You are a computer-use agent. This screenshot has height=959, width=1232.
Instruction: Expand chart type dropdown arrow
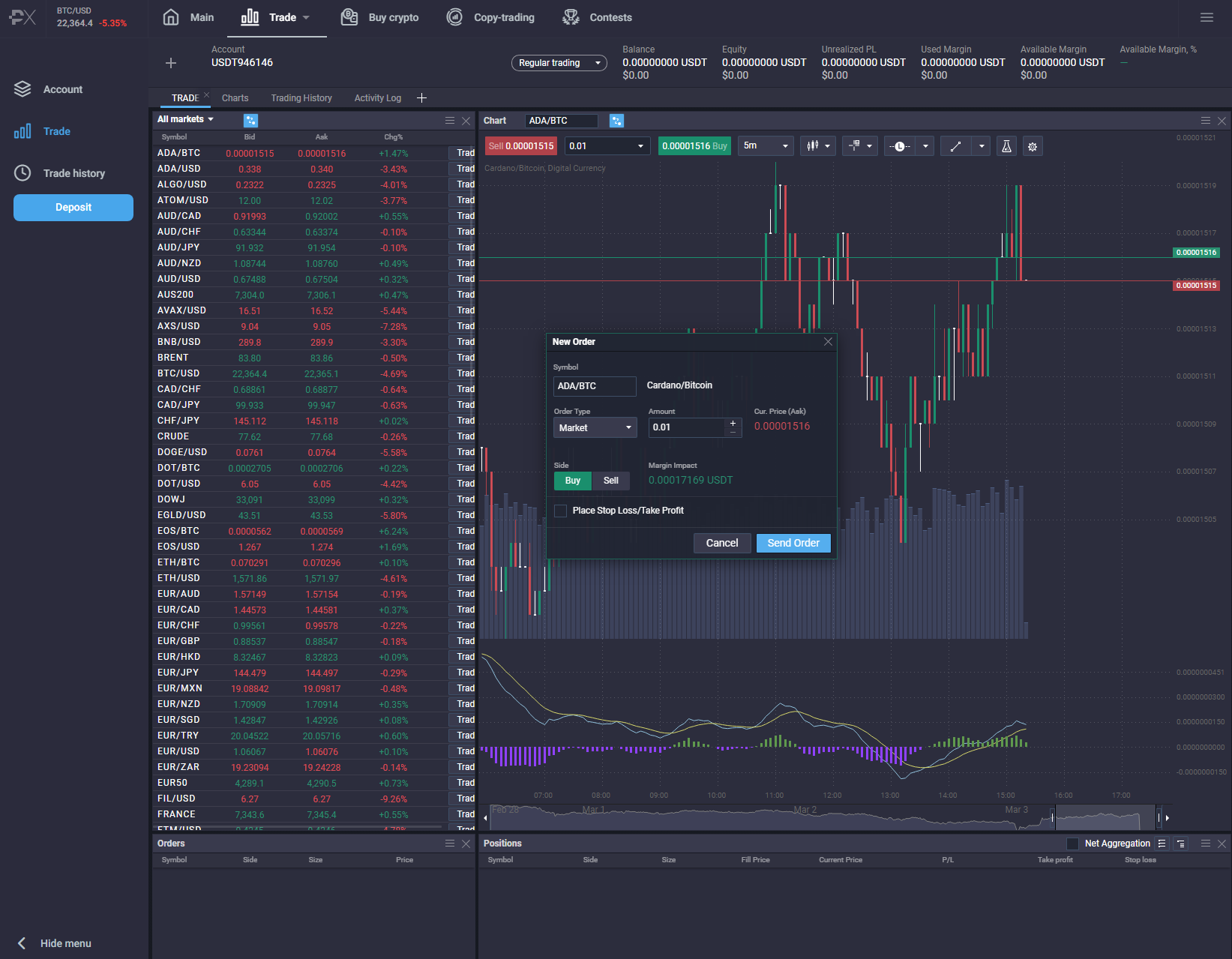click(x=828, y=146)
